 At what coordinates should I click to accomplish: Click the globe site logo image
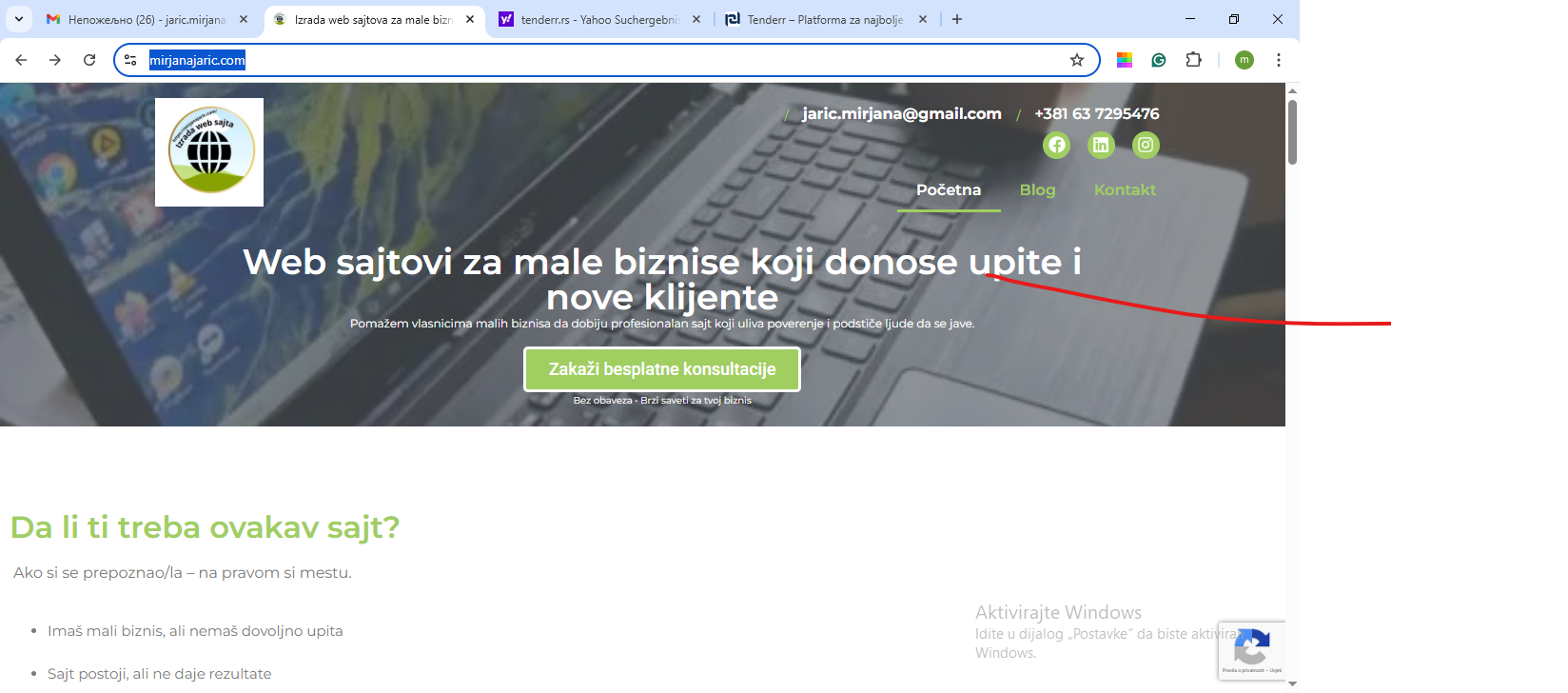[x=210, y=151]
